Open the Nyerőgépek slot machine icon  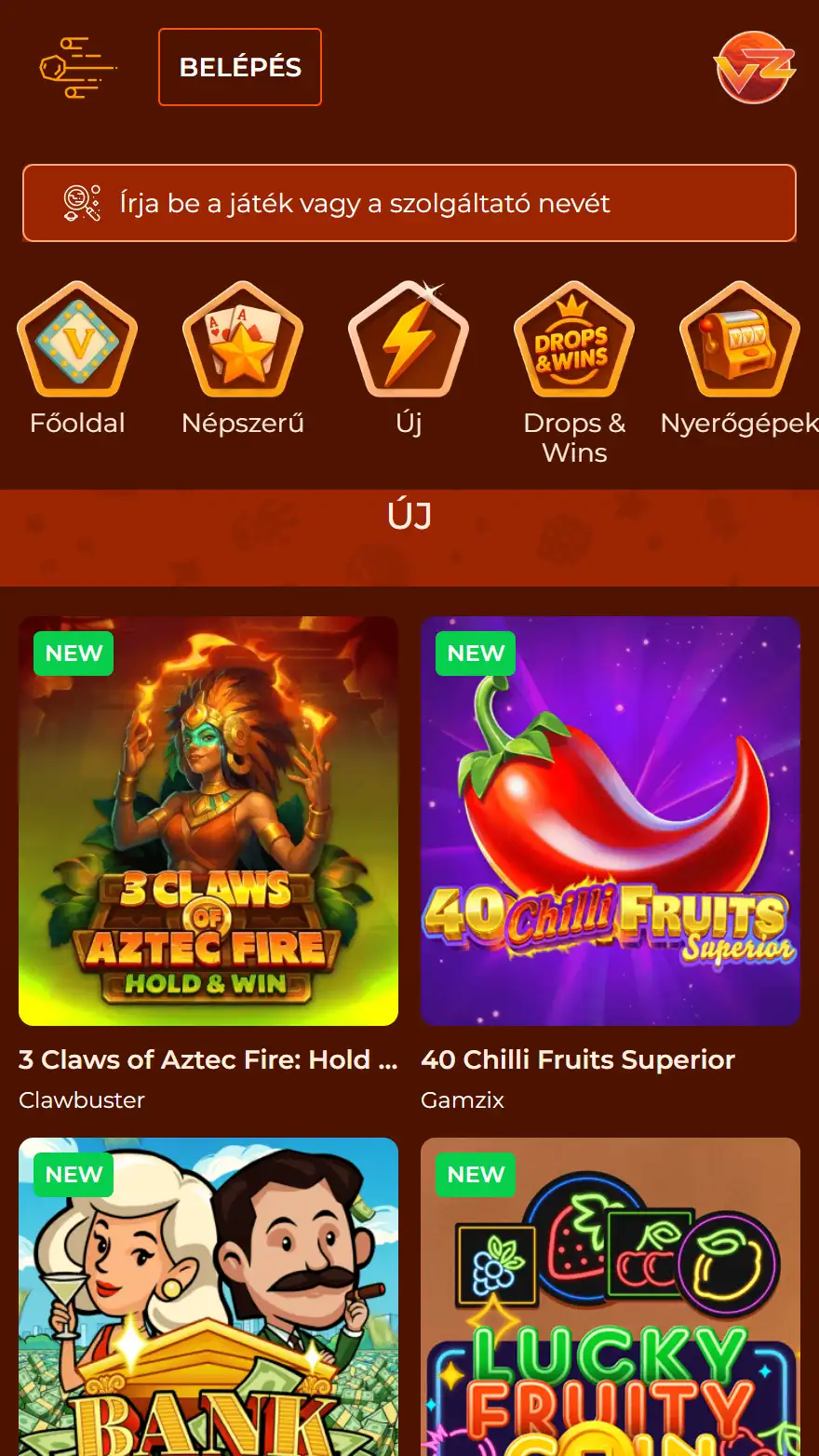[x=740, y=340]
